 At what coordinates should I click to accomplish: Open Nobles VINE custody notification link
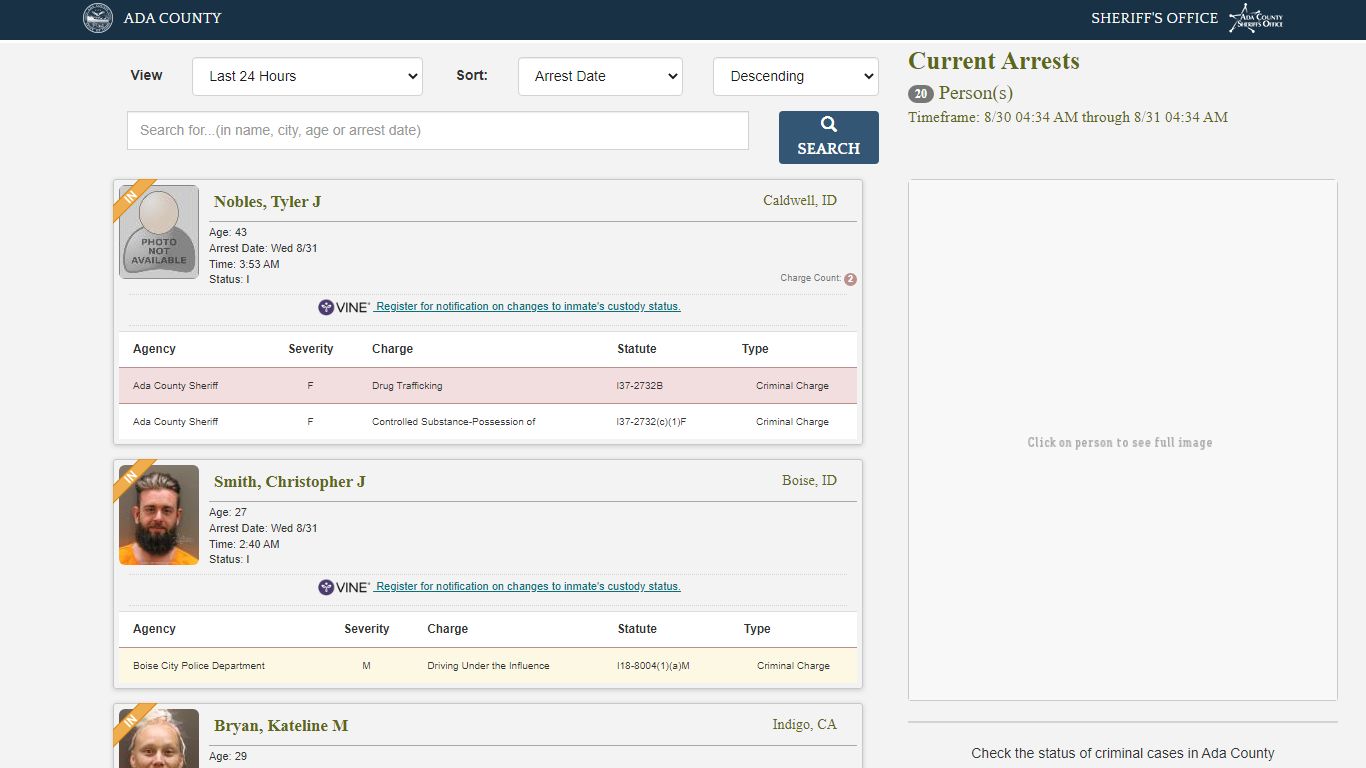[x=527, y=307]
